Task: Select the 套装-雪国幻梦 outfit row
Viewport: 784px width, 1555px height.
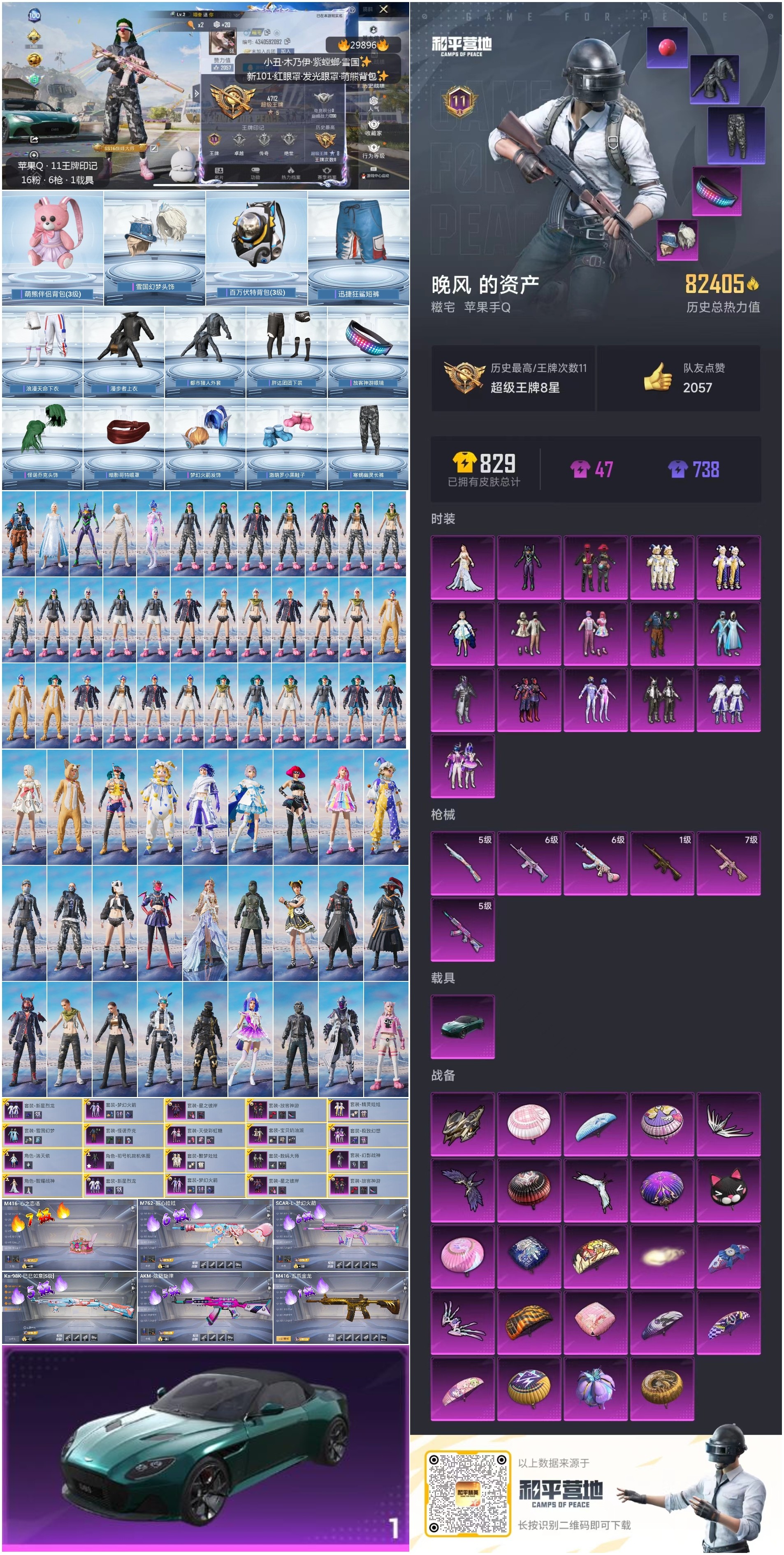Action: coord(42,1135)
